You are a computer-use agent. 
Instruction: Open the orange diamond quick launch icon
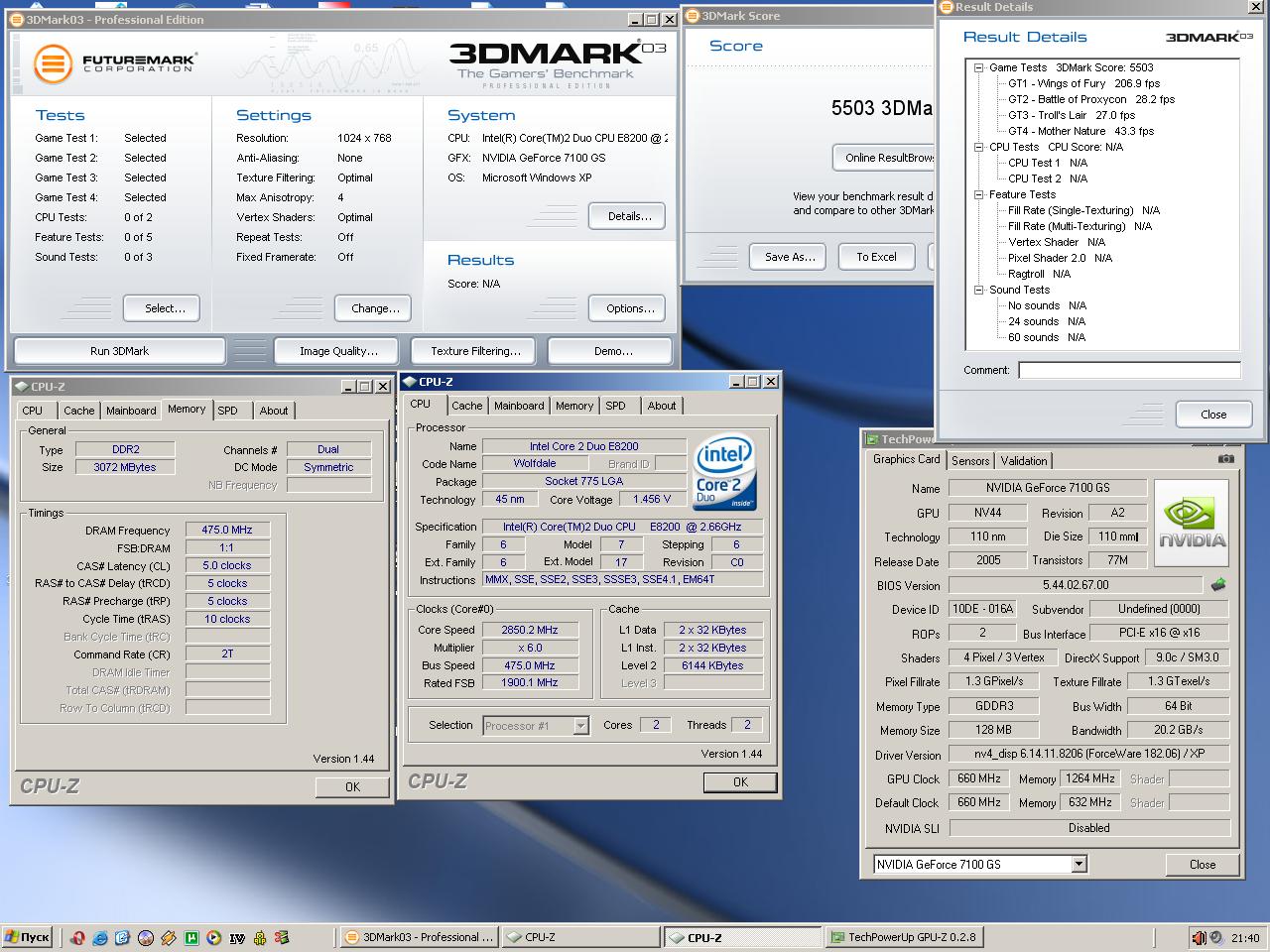[x=169, y=937]
